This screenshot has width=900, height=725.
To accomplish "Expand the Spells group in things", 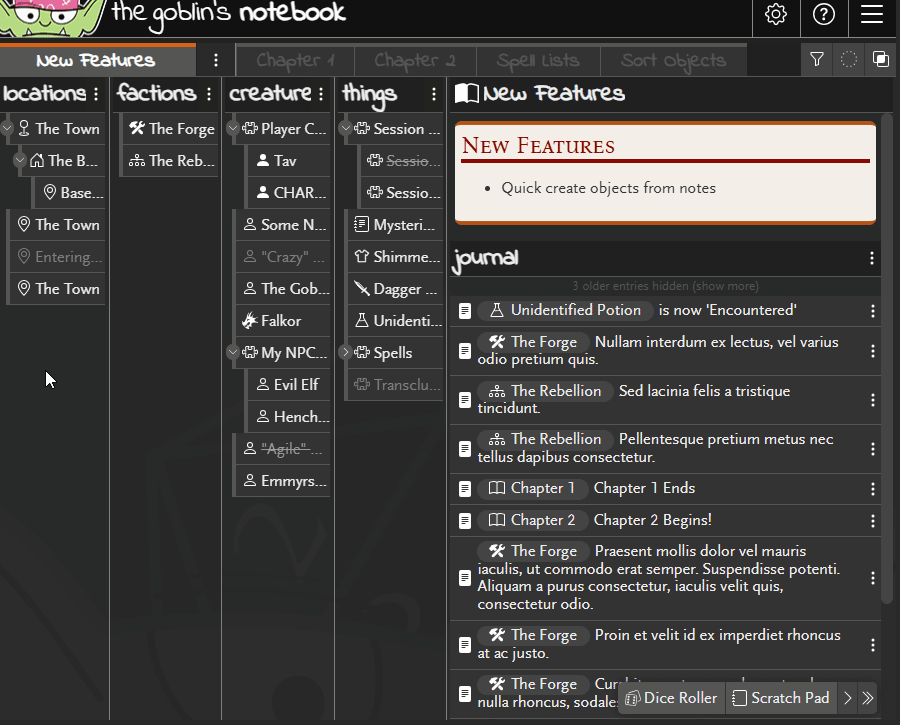I will (346, 353).
